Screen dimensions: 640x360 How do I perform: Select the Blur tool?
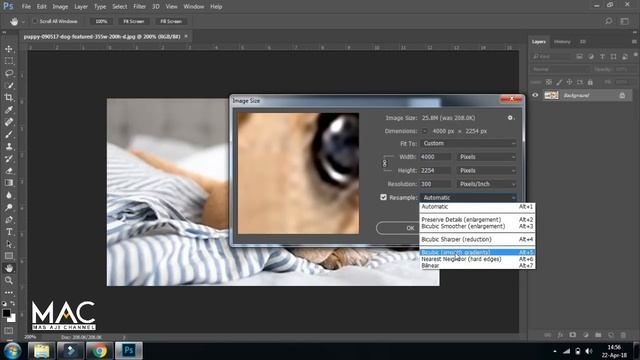(x=9, y=195)
